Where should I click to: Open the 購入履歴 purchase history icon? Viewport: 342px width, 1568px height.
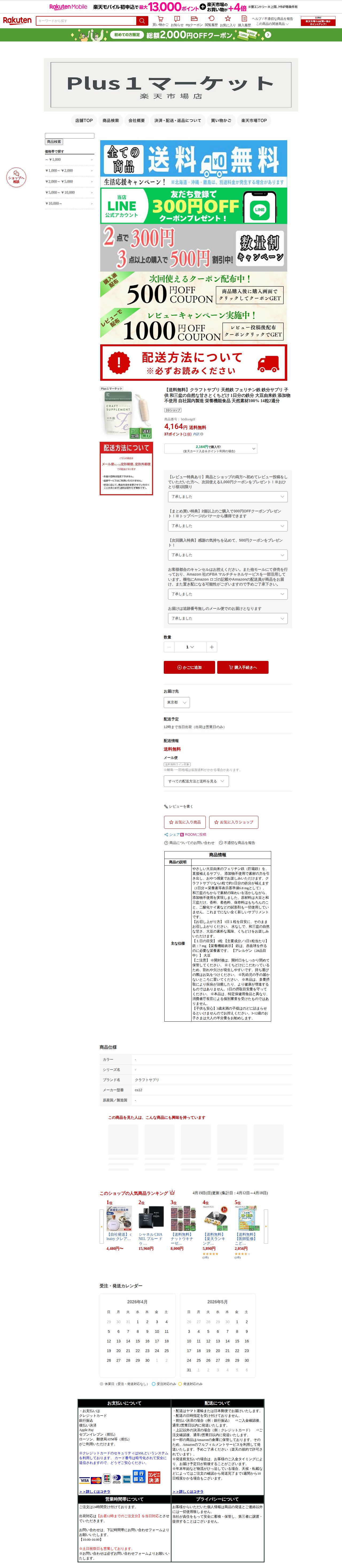tap(244, 21)
